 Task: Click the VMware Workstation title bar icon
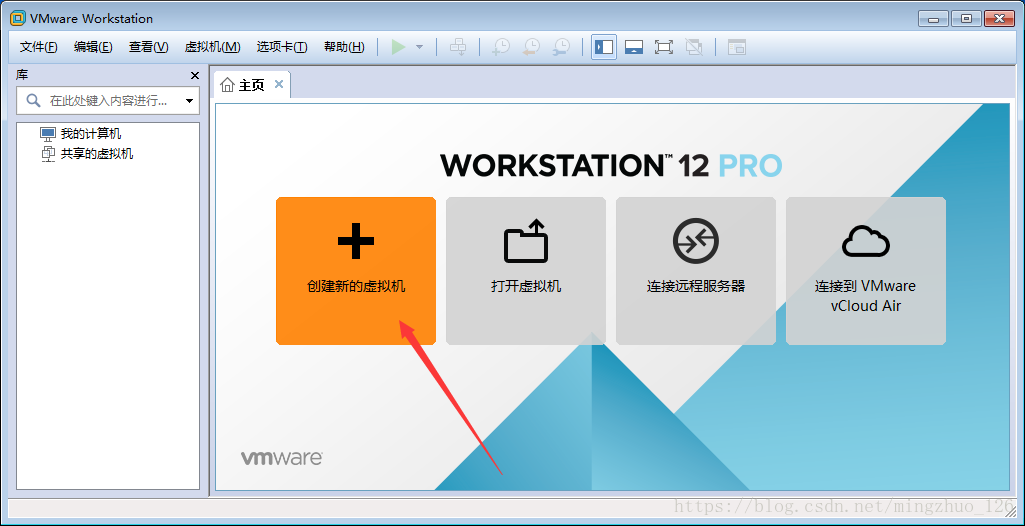tap(18, 18)
